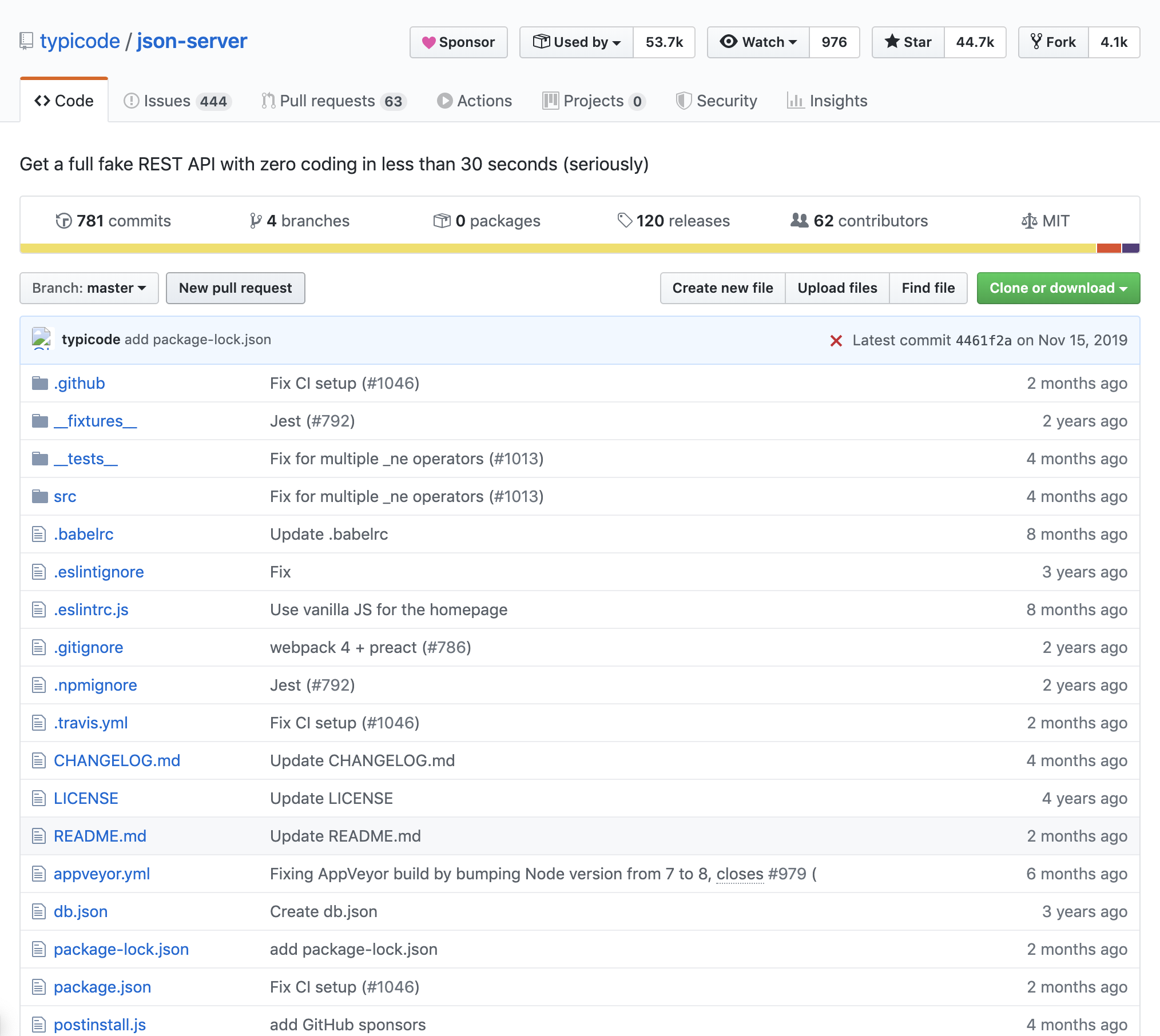Click the yellow language statistics bar

[515, 248]
